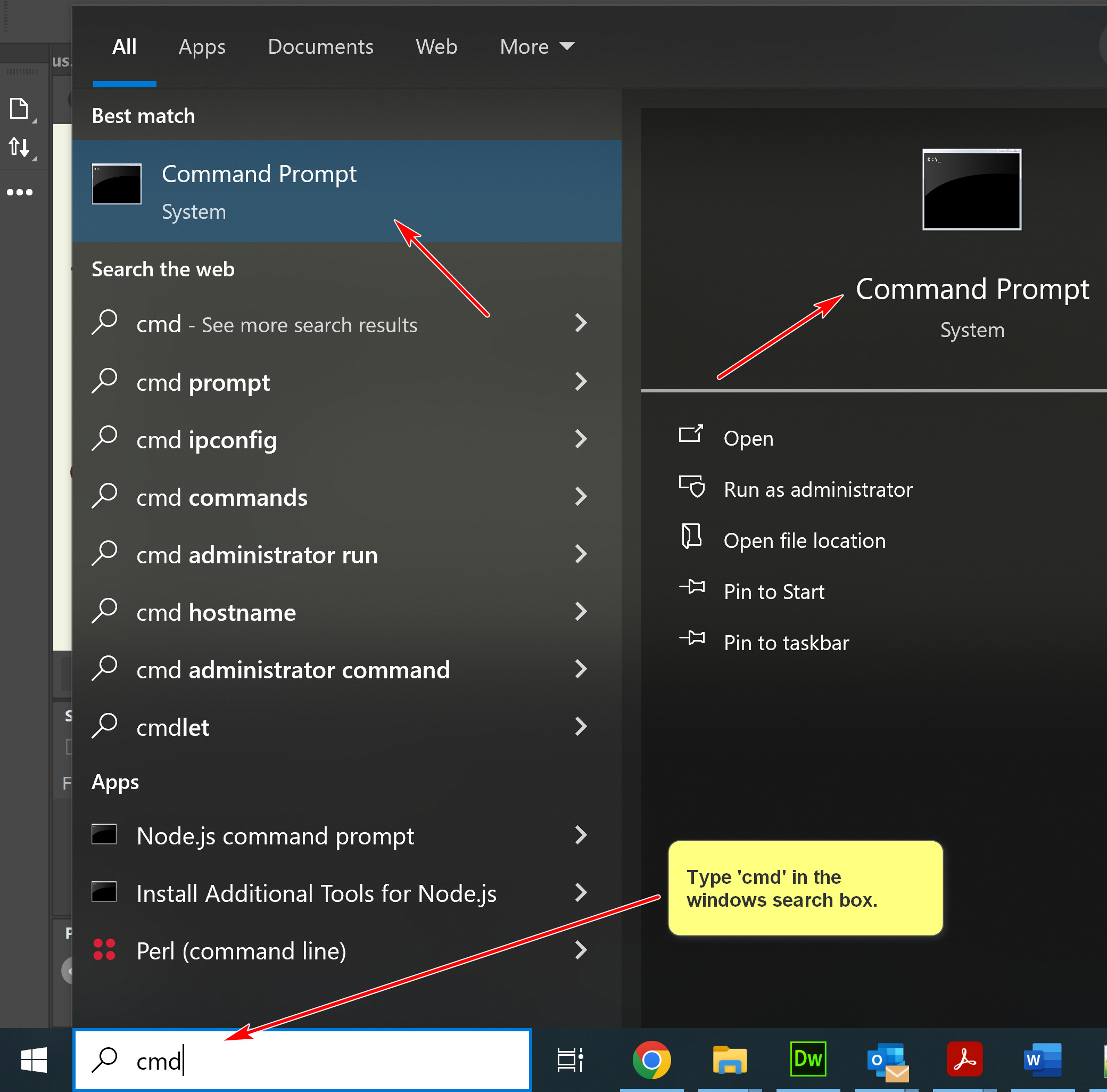Open File Explorer taskbar icon

(x=730, y=1060)
